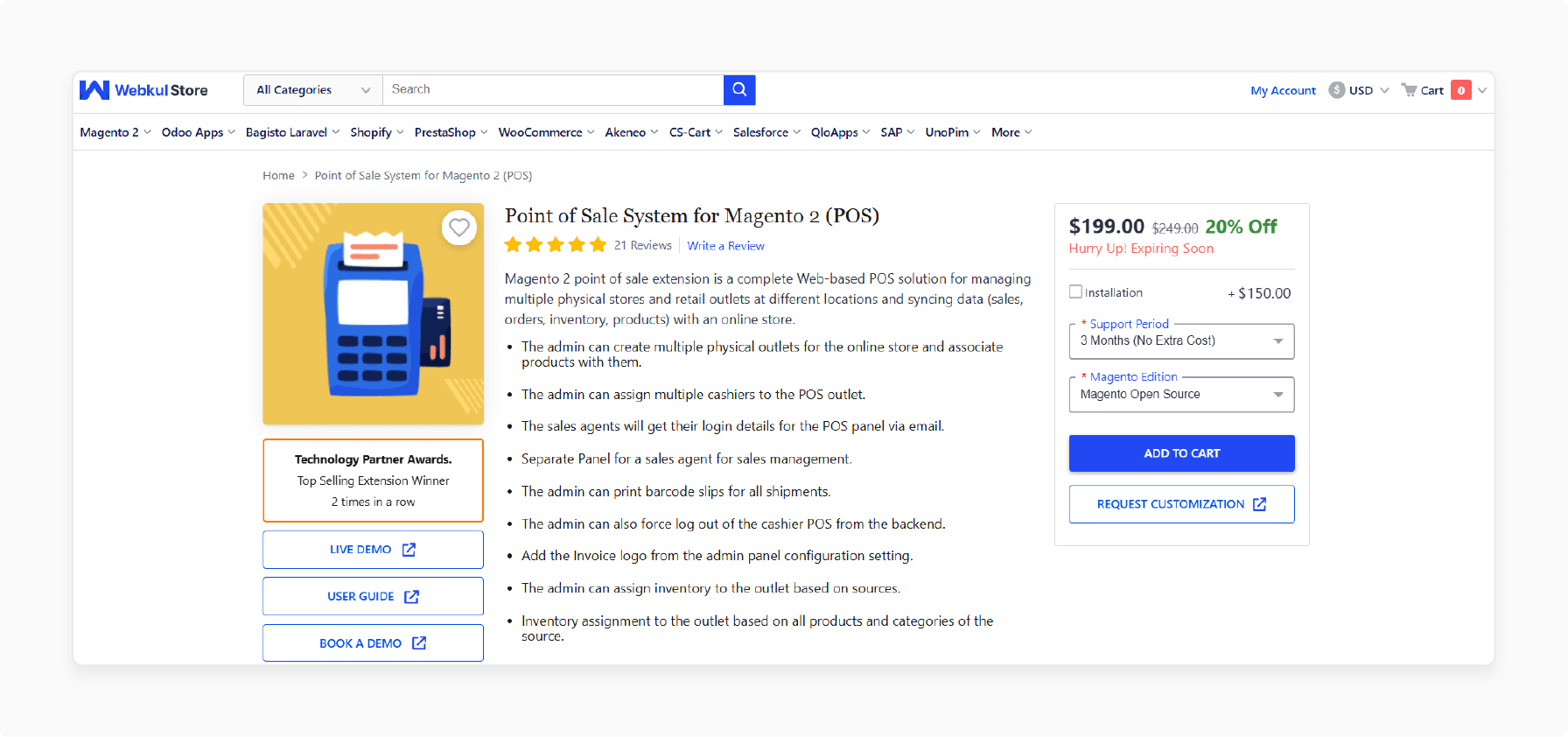Click the 20% Off label
This screenshot has height=737, width=1568.
1241,227
